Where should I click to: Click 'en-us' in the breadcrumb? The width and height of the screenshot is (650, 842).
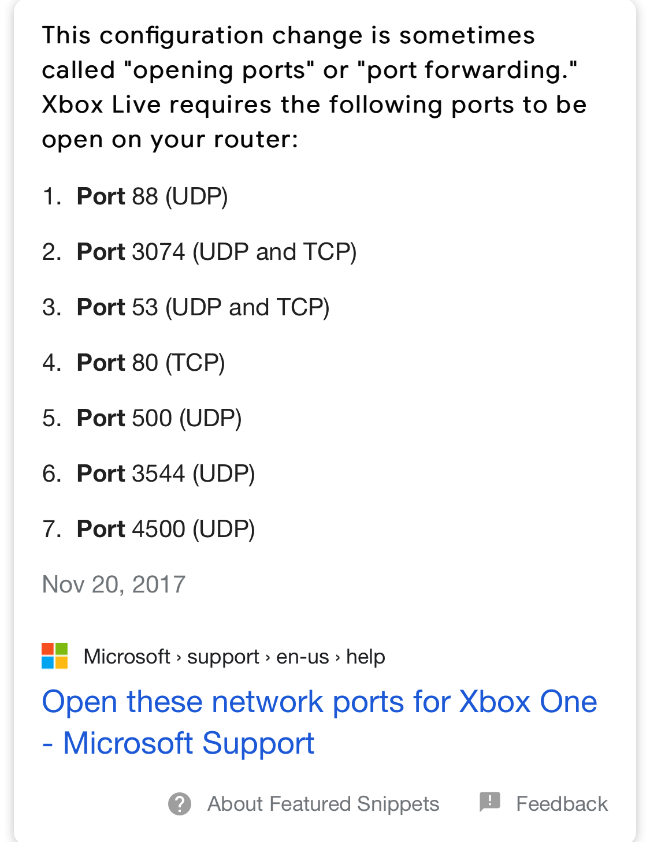click(302, 656)
